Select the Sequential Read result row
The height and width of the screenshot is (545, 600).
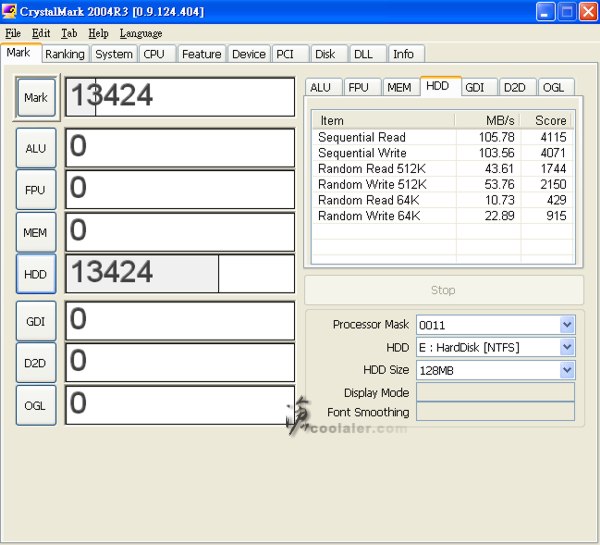362,137
